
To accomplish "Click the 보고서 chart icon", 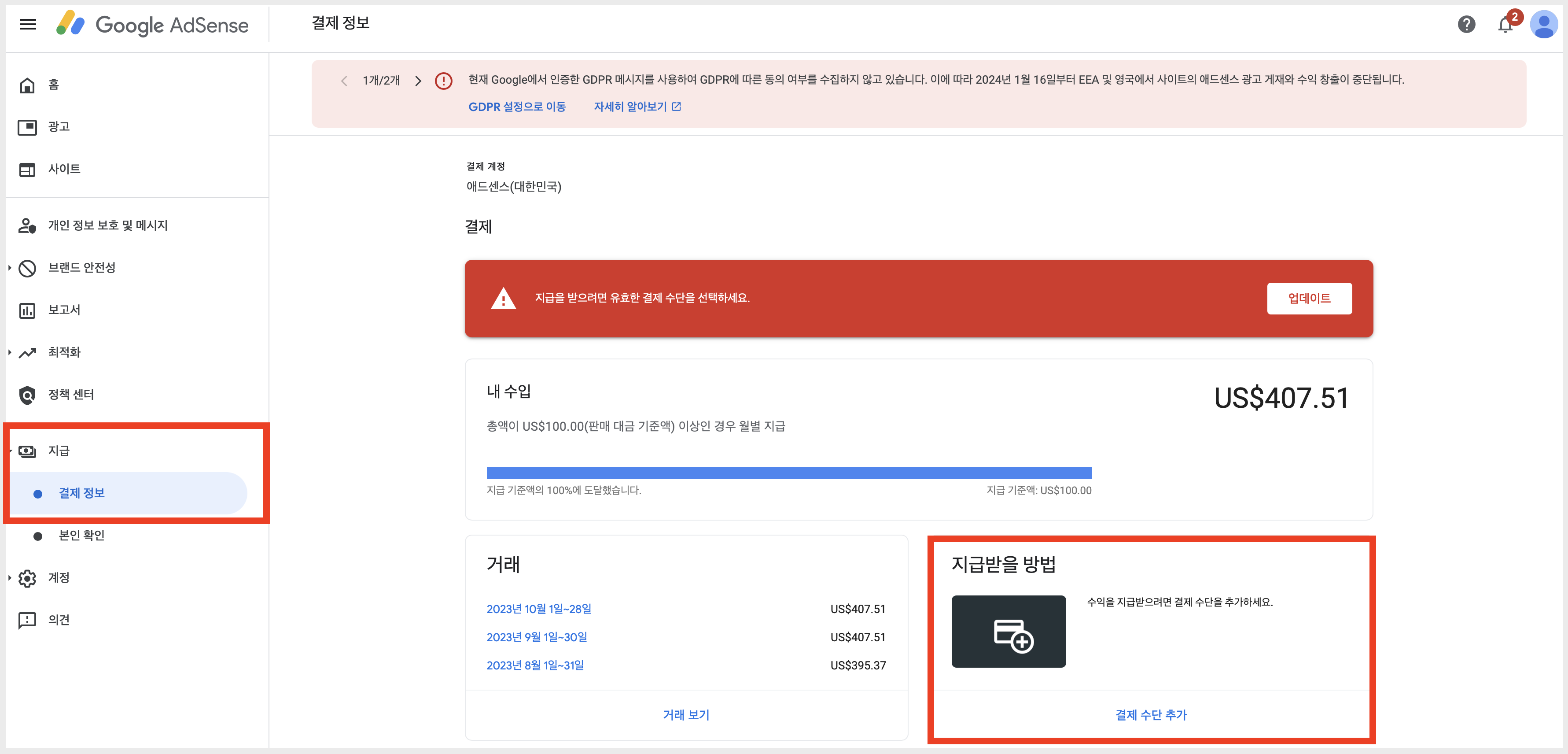I will coord(27,310).
